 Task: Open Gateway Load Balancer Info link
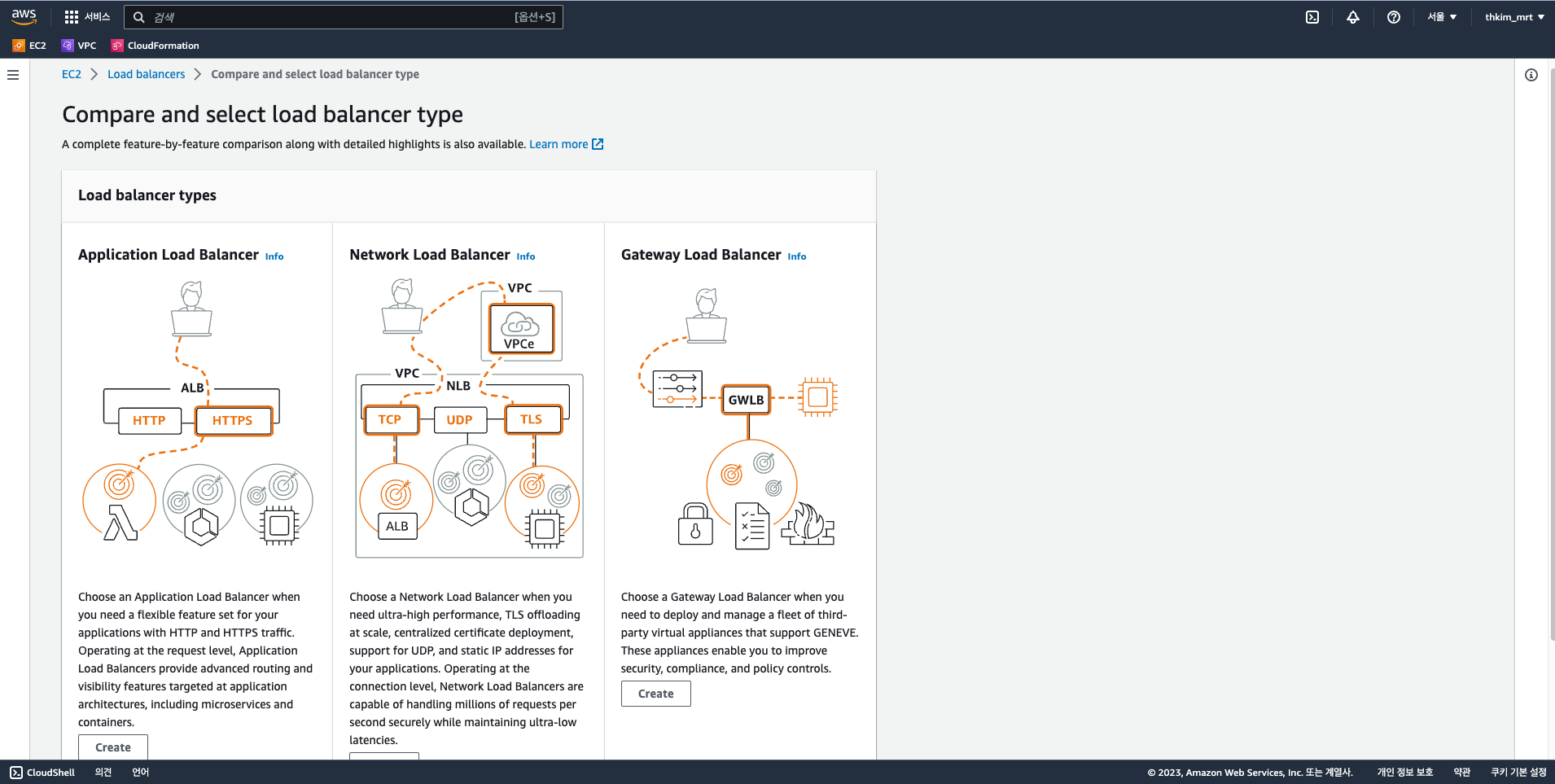(797, 256)
